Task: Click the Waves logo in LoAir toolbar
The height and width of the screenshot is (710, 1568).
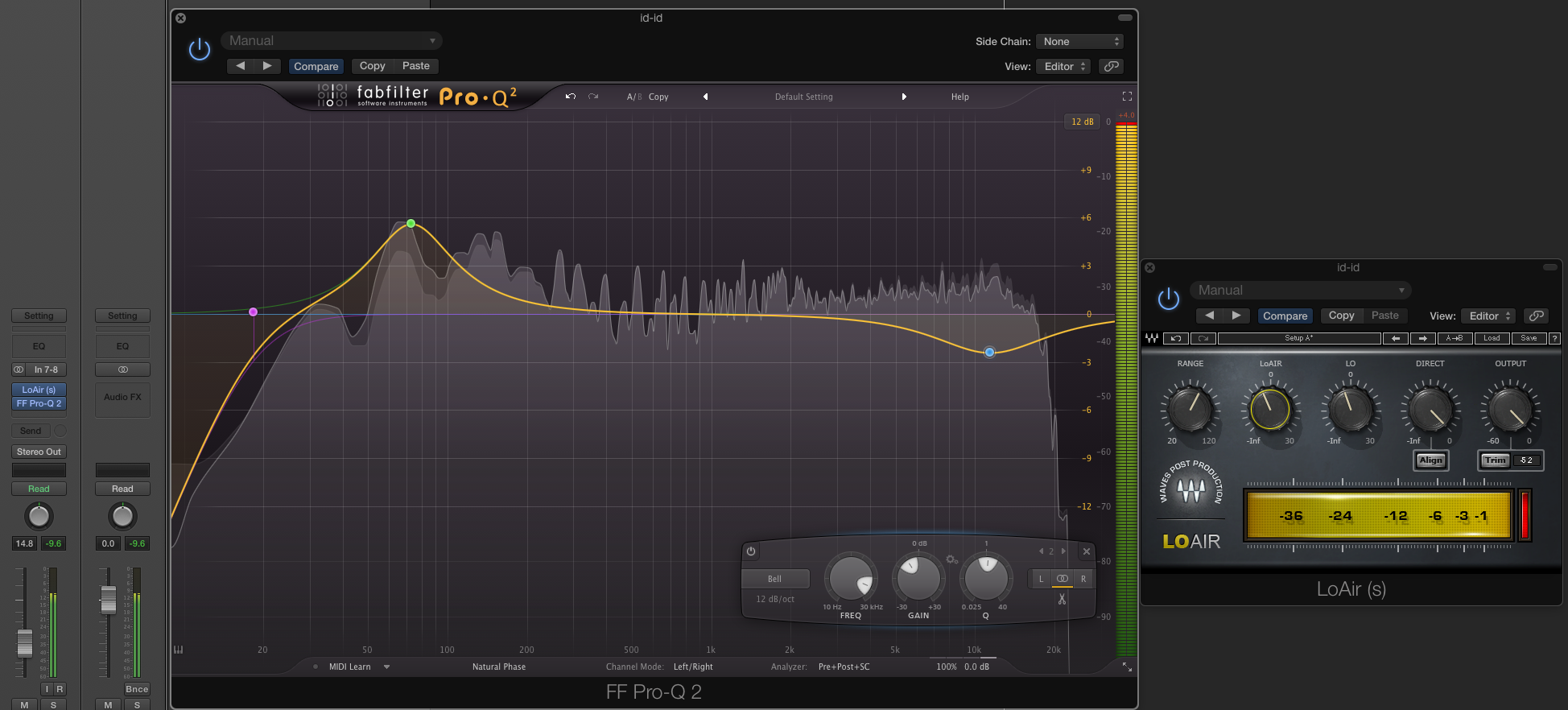Action: (1152, 338)
